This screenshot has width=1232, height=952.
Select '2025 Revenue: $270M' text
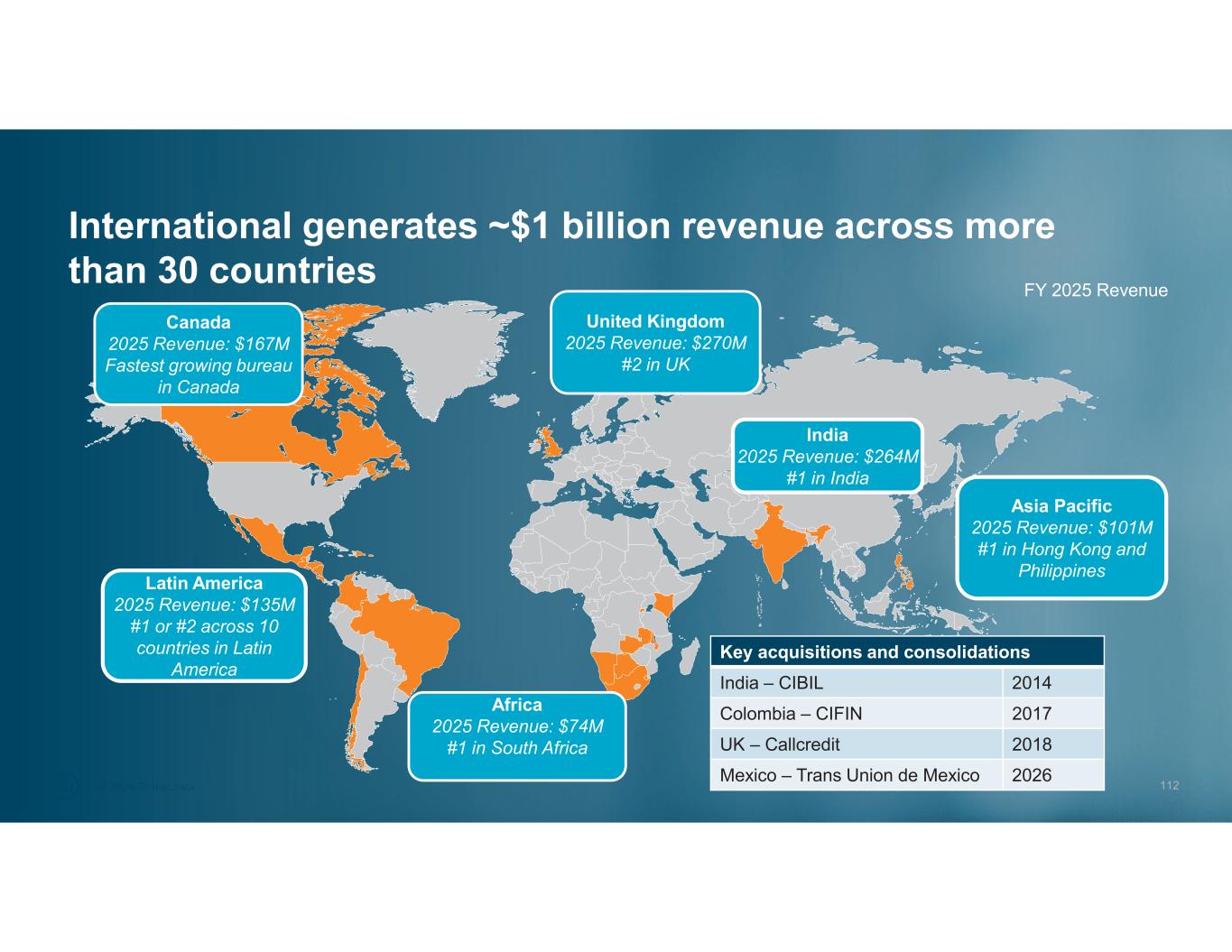click(x=656, y=343)
